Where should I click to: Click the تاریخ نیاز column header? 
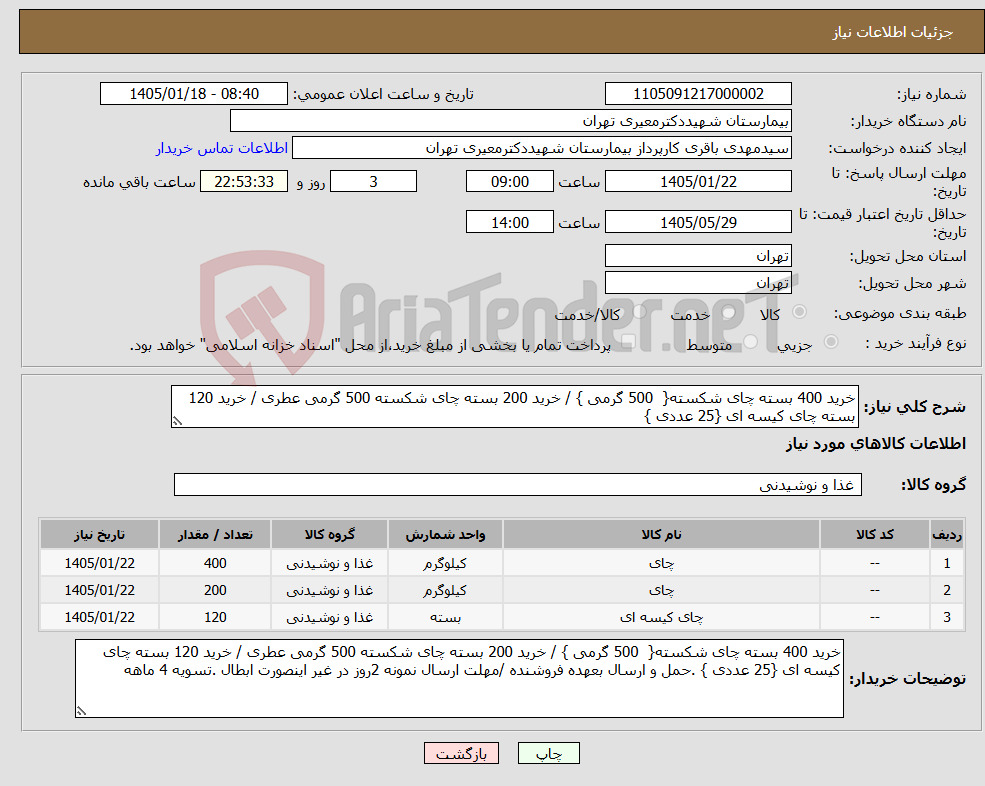99,535
